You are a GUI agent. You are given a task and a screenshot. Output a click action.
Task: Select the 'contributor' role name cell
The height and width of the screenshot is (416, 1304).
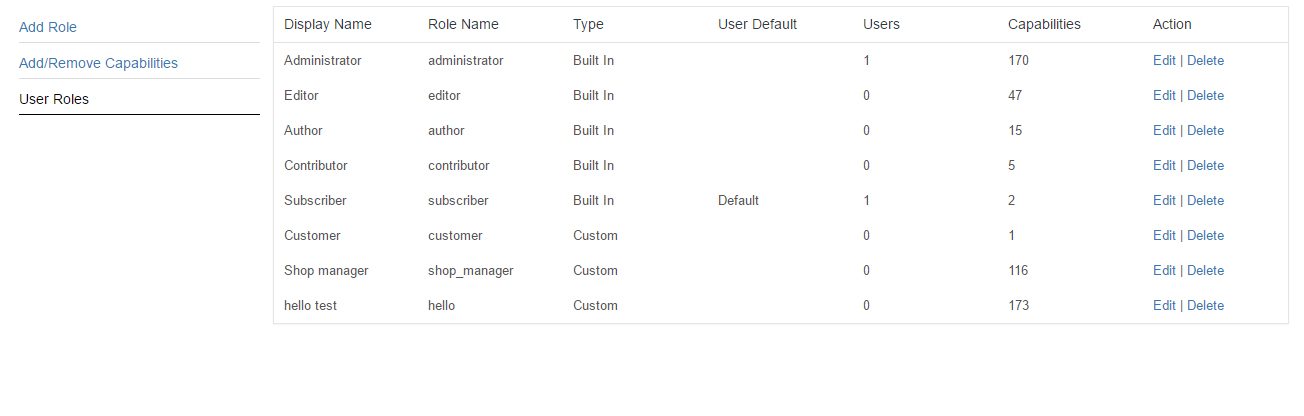pos(459,165)
